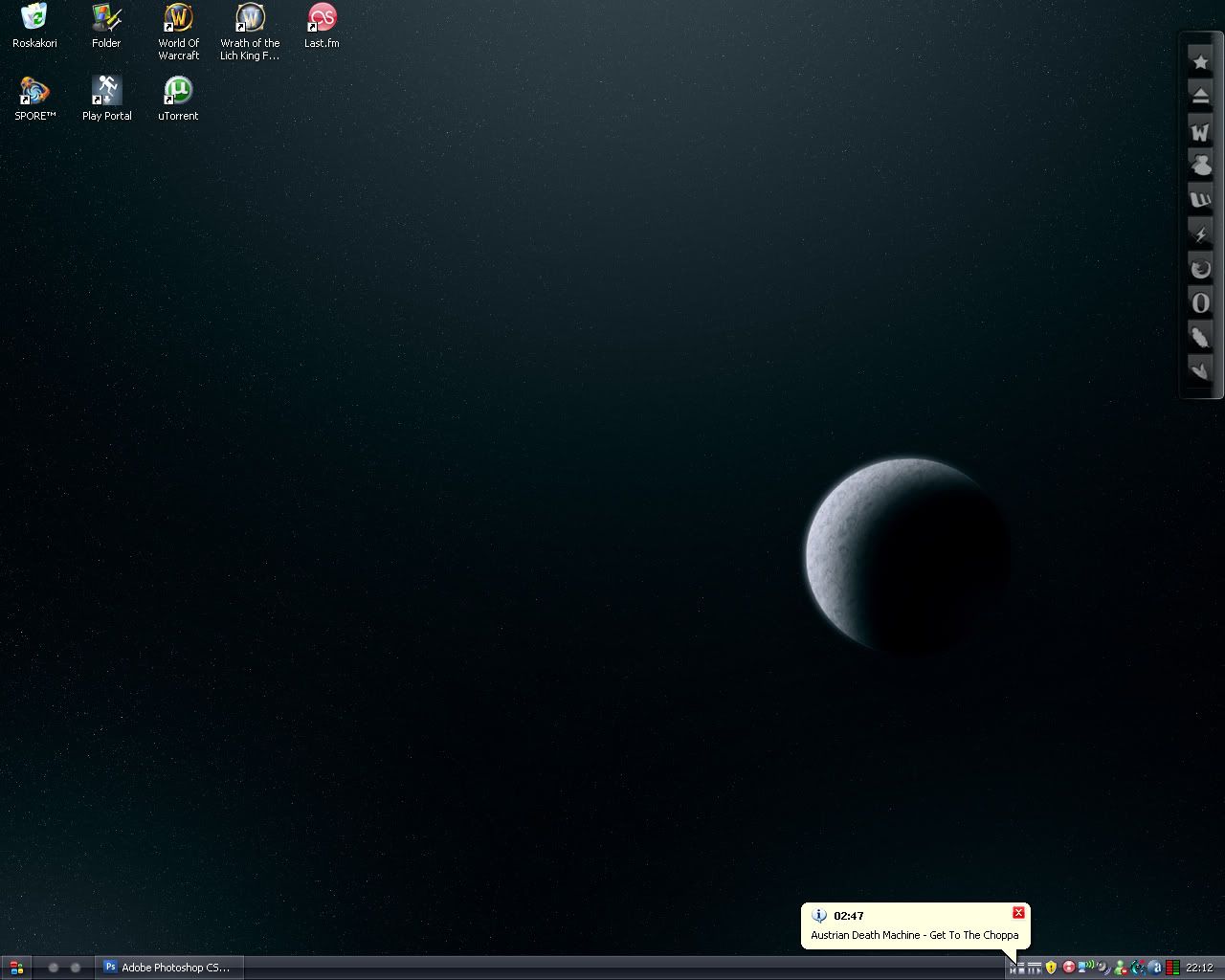Open the Start menu button
The image size is (1225, 980).
pyautogui.click(x=16, y=968)
